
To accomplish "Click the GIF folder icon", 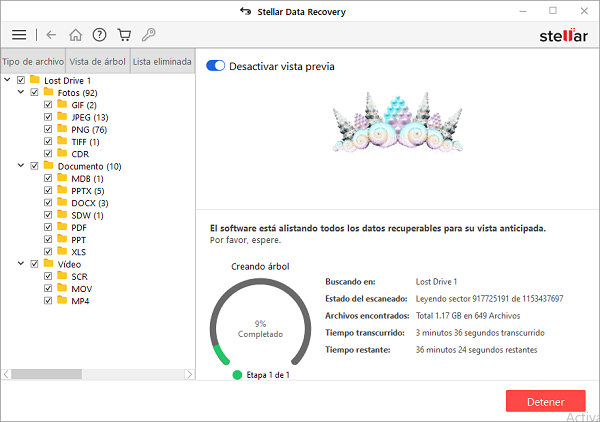I will [62, 104].
